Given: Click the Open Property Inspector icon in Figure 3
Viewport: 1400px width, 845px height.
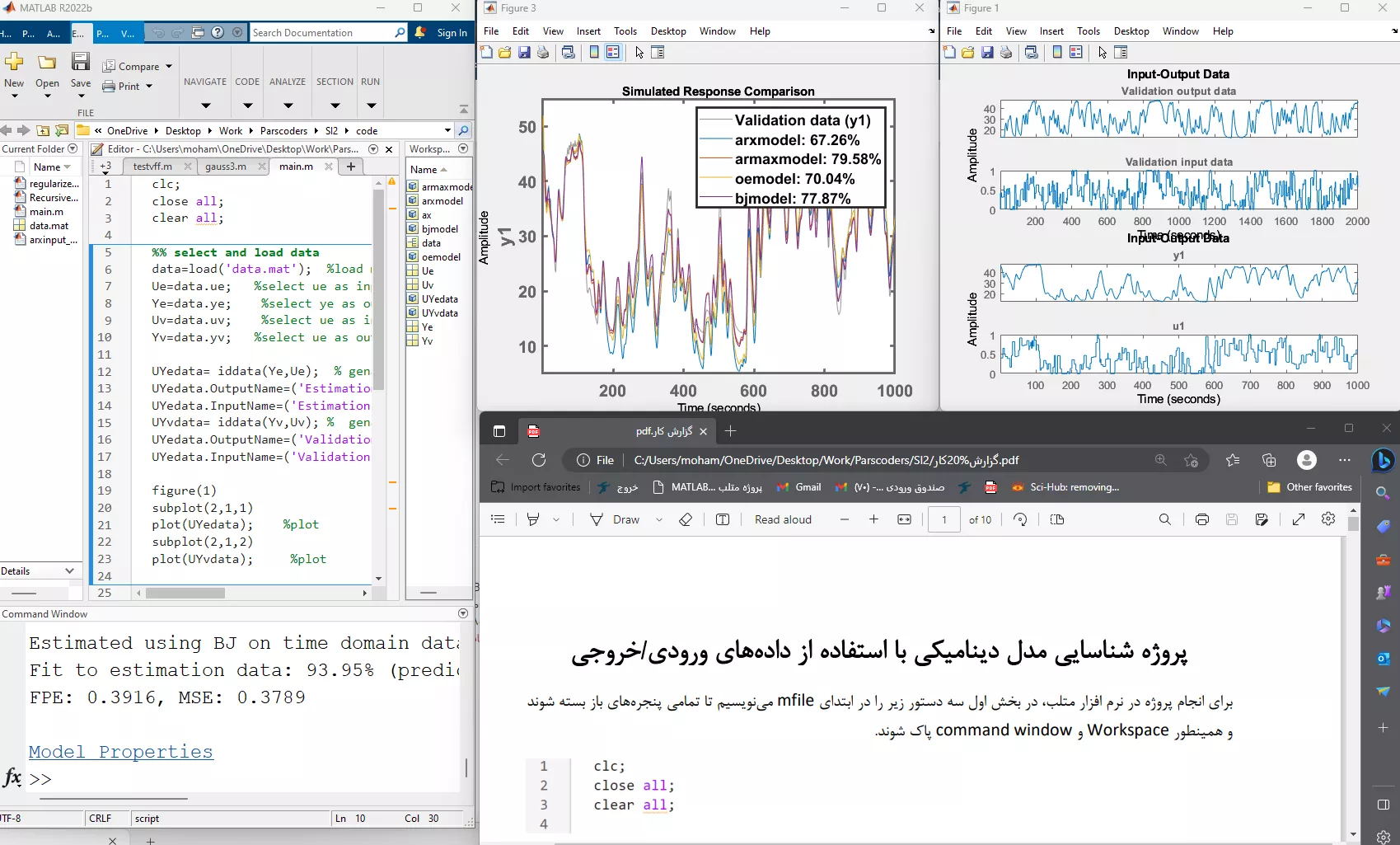Looking at the screenshot, I should 658,52.
